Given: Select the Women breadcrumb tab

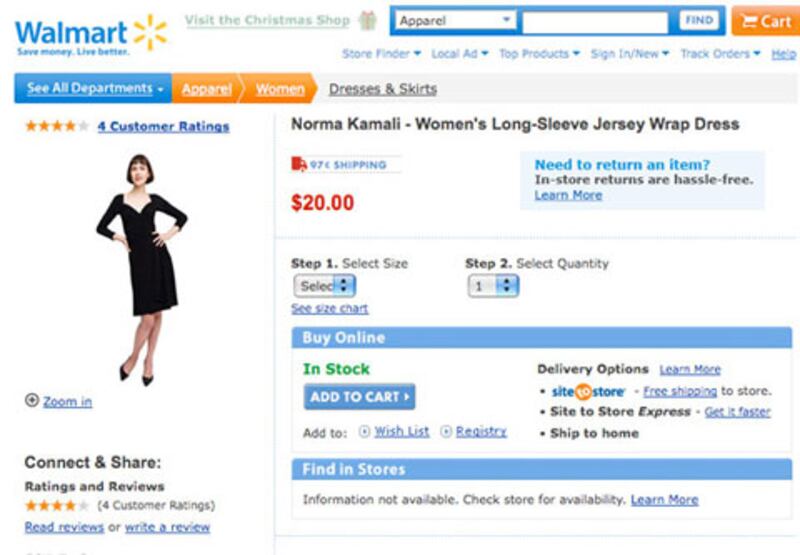Looking at the screenshot, I should point(279,89).
